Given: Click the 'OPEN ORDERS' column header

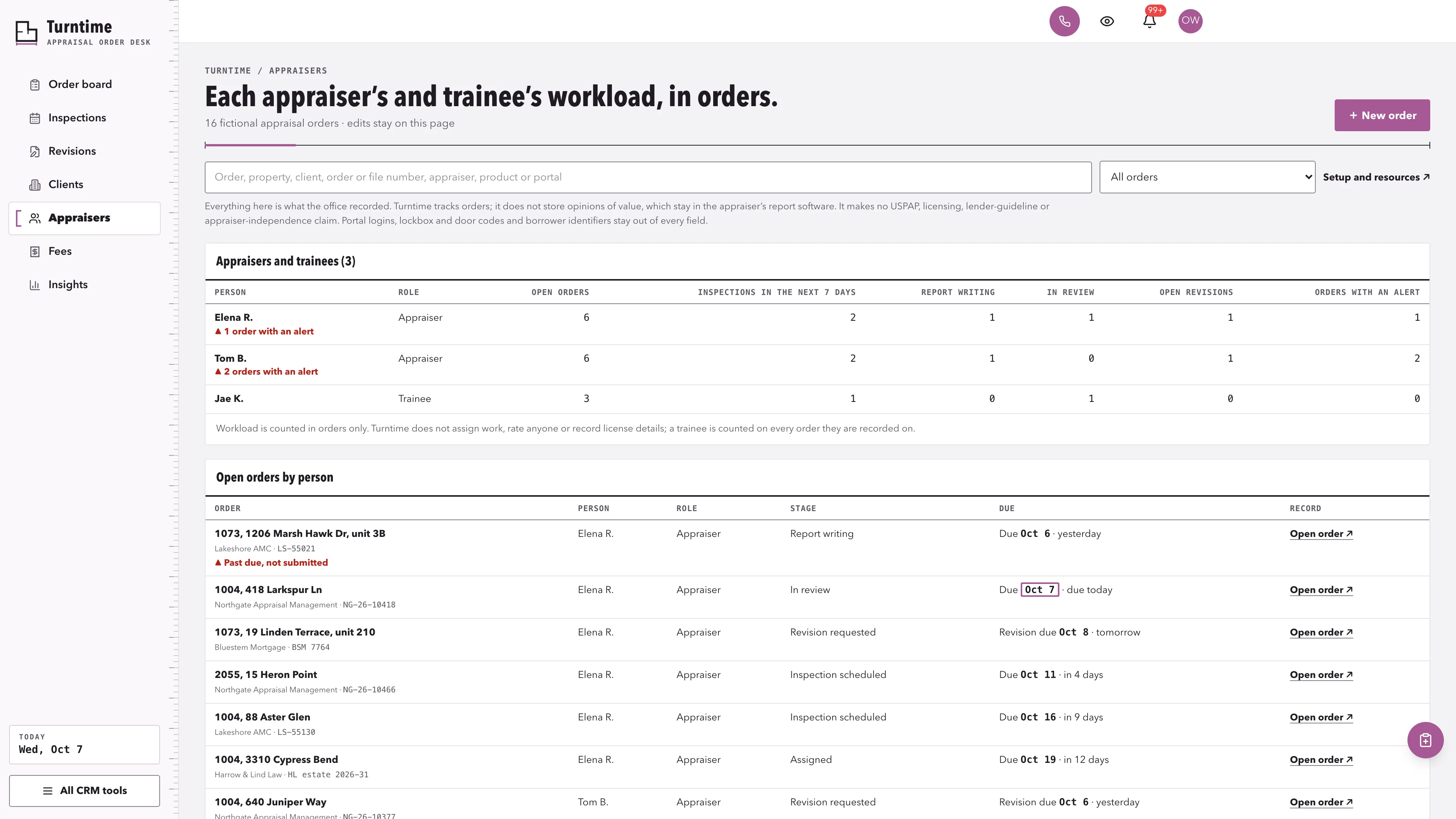Looking at the screenshot, I should (560, 292).
